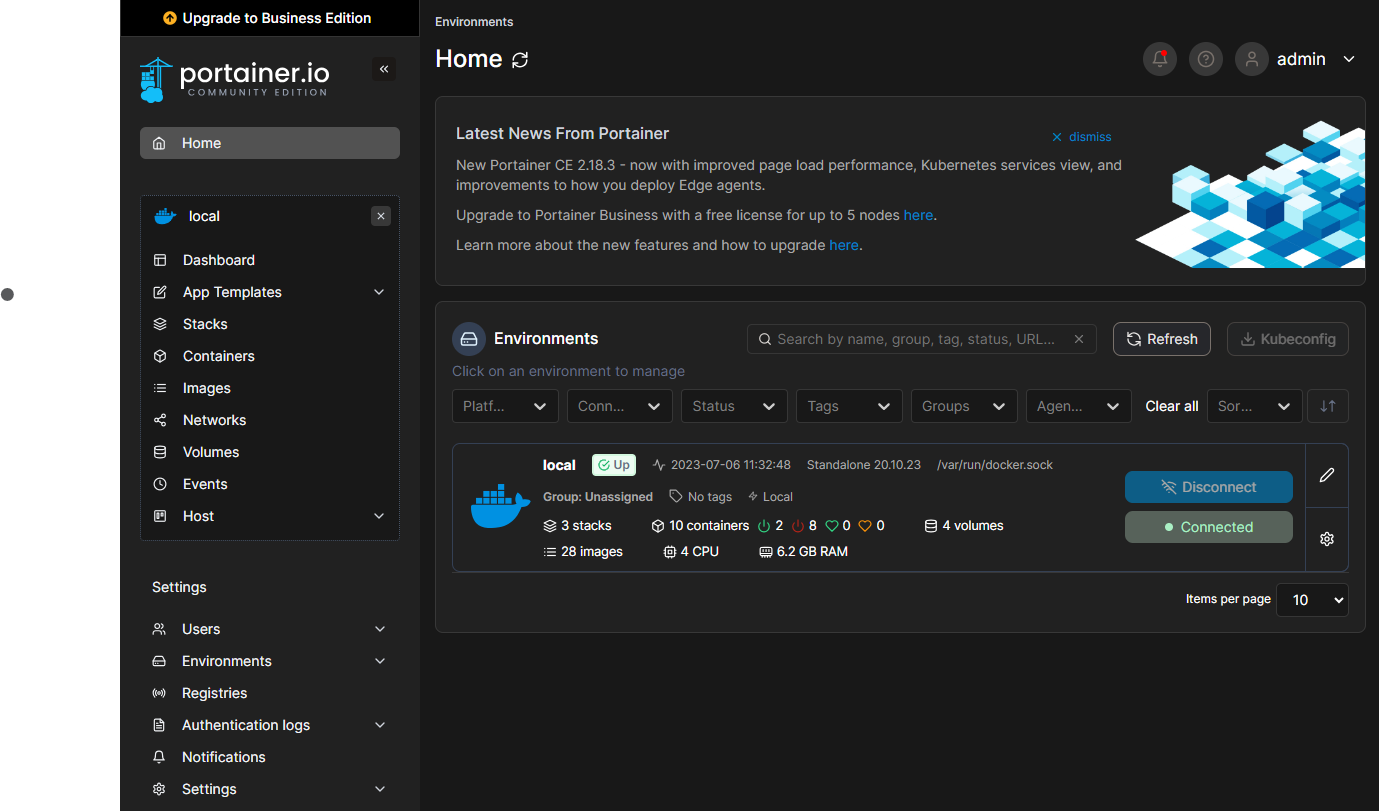Screen dimensions: 1379x811
Task: Click the Containers cube icon in sidebar
Action: point(160,356)
